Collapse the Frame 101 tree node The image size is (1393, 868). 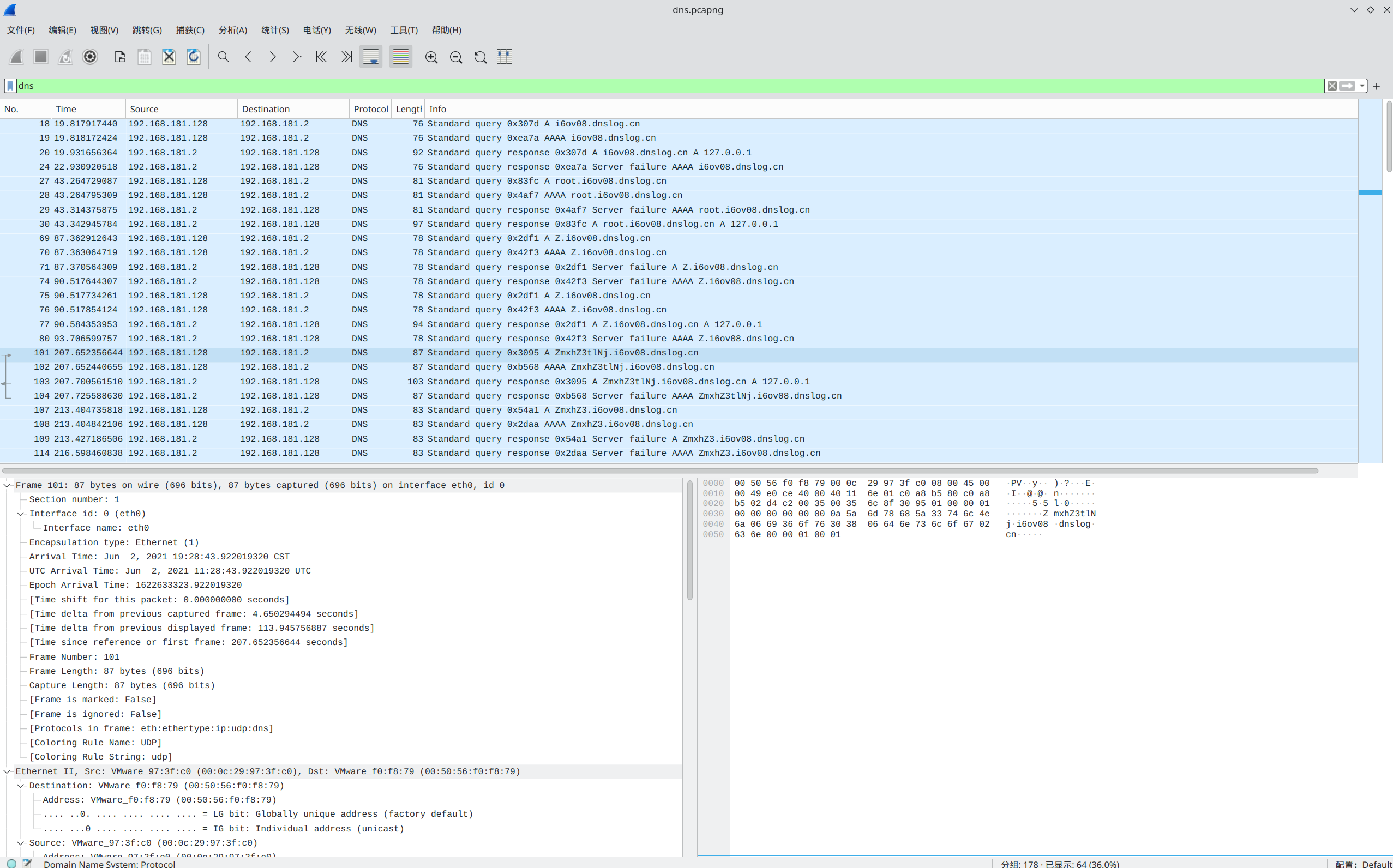[x=7, y=485]
